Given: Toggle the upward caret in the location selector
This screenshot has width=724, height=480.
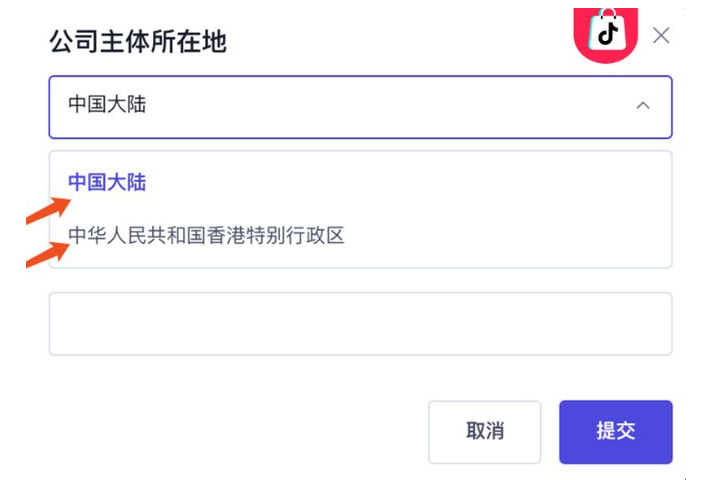Looking at the screenshot, I should (x=643, y=105).
